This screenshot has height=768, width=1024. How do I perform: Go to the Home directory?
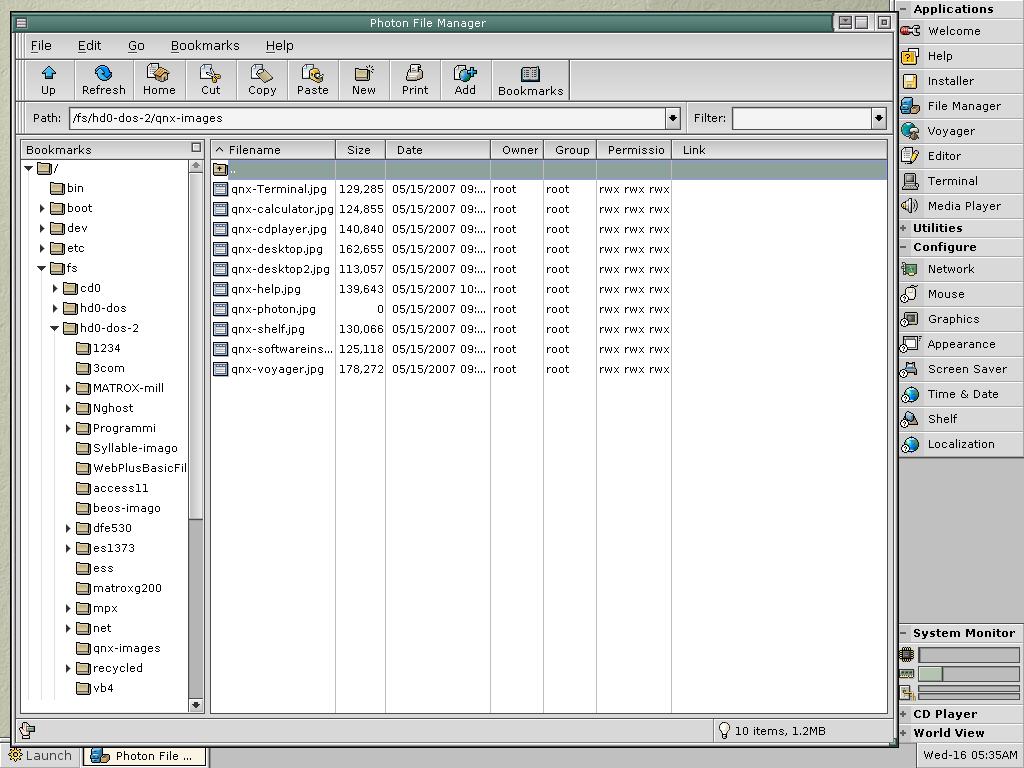[158, 79]
